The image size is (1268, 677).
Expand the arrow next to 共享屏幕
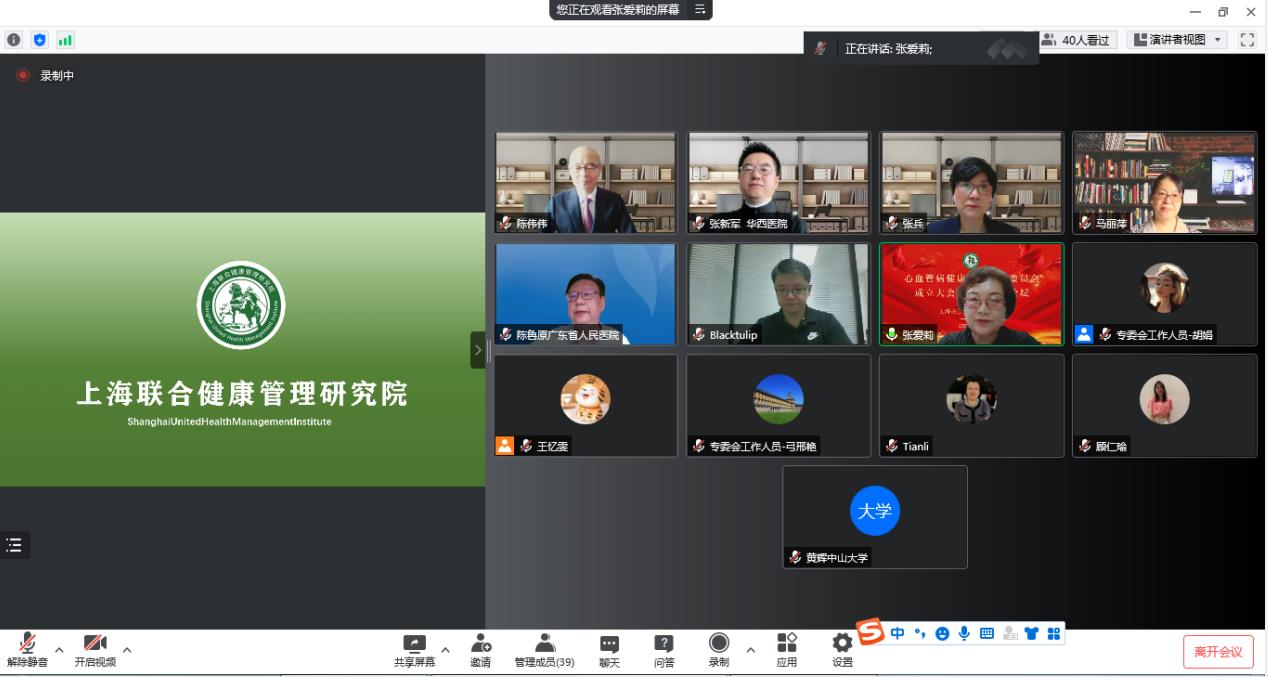point(445,651)
